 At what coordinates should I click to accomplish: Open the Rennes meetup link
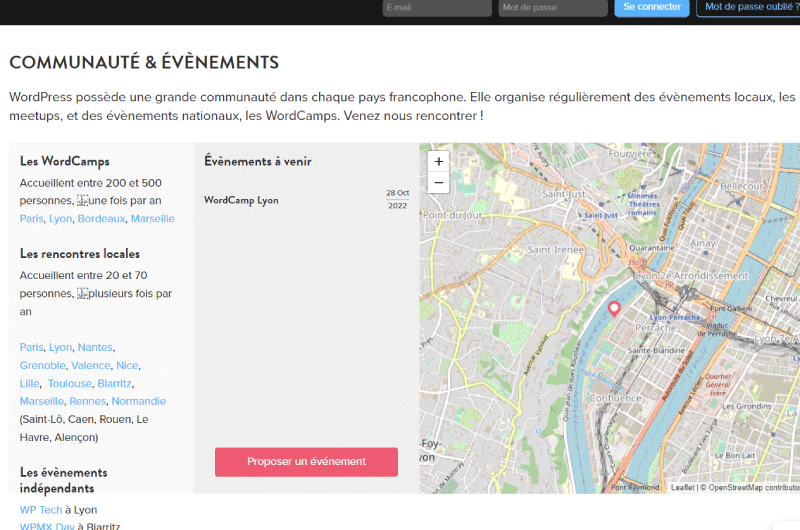[x=88, y=401]
